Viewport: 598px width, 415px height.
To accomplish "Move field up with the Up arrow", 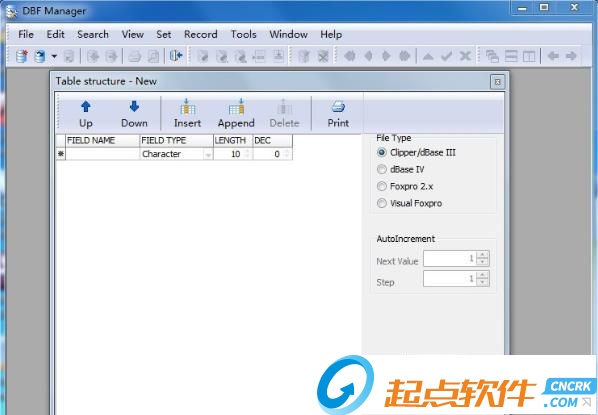I will pos(86,114).
